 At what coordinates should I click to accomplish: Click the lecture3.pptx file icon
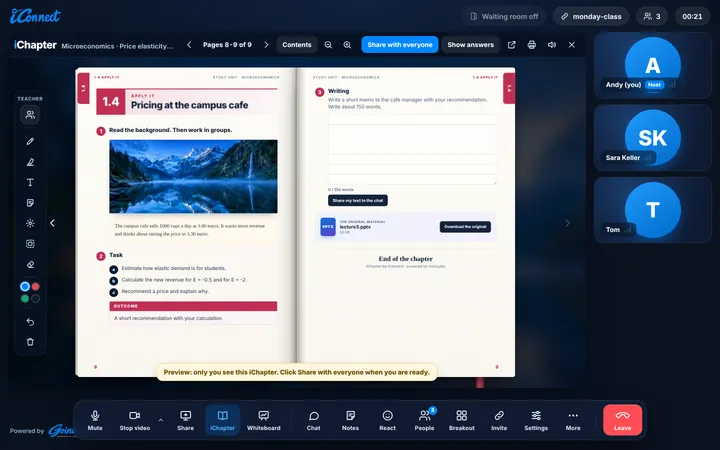[x=328, y=227]
